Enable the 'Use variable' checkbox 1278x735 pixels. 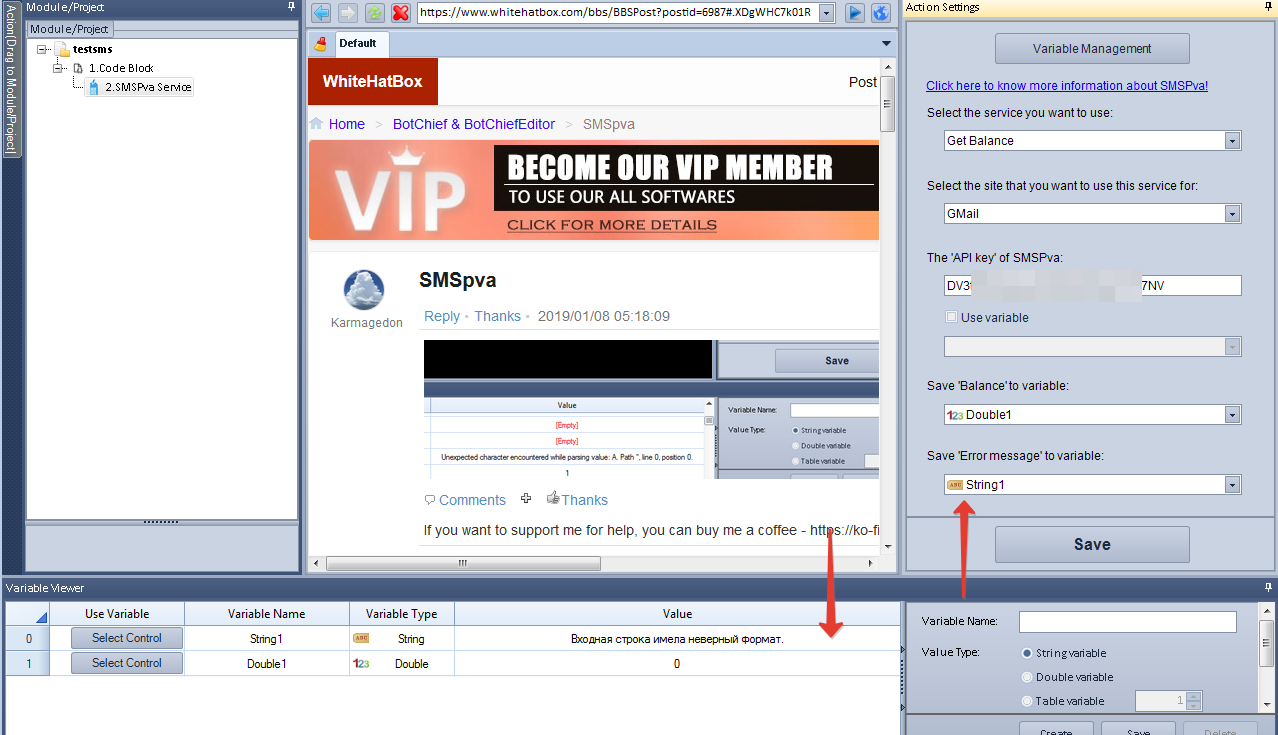(x=952, y=317)
